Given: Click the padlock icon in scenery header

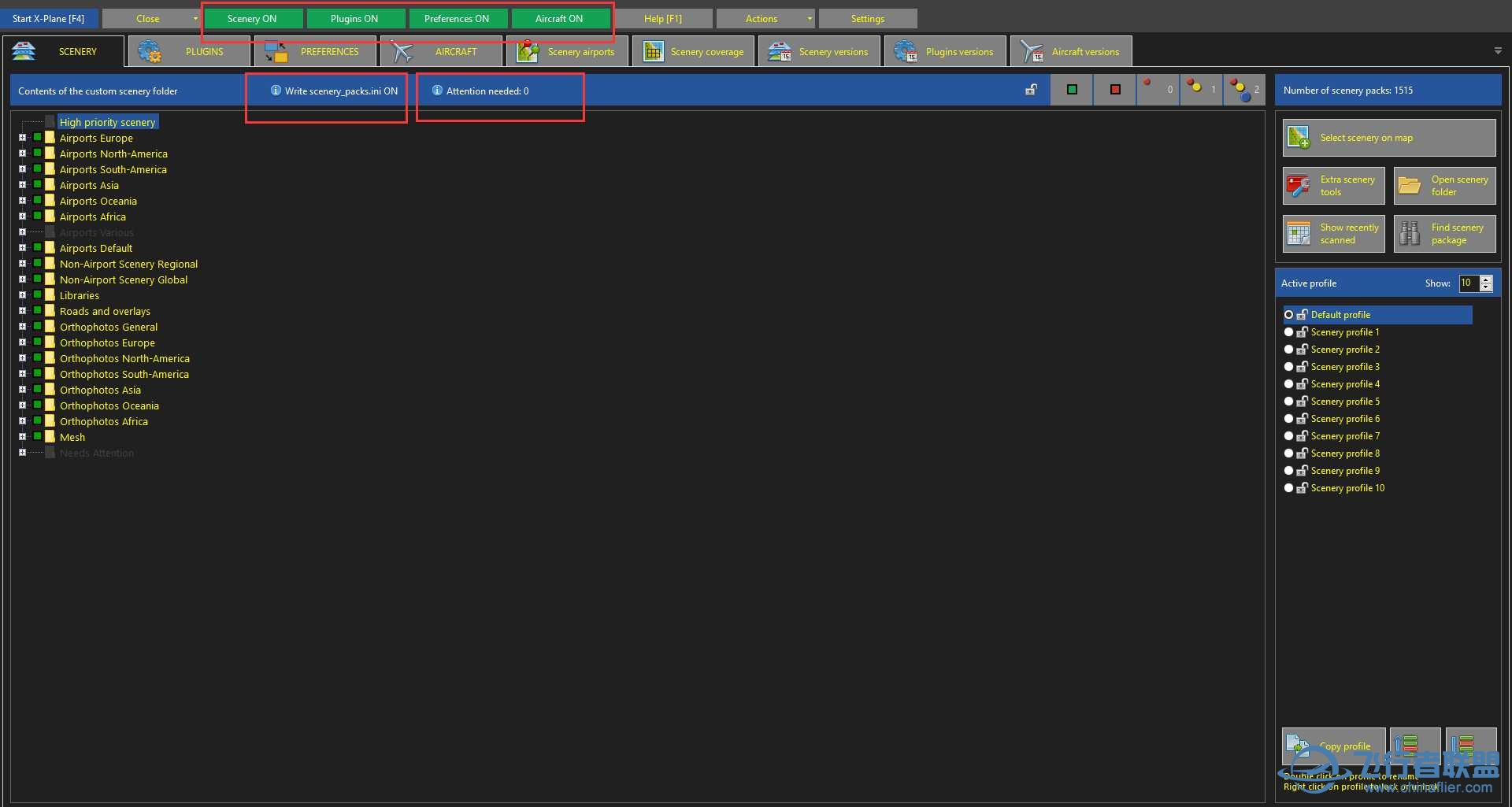Looking at the screenshot, I should coord(1031,90).
